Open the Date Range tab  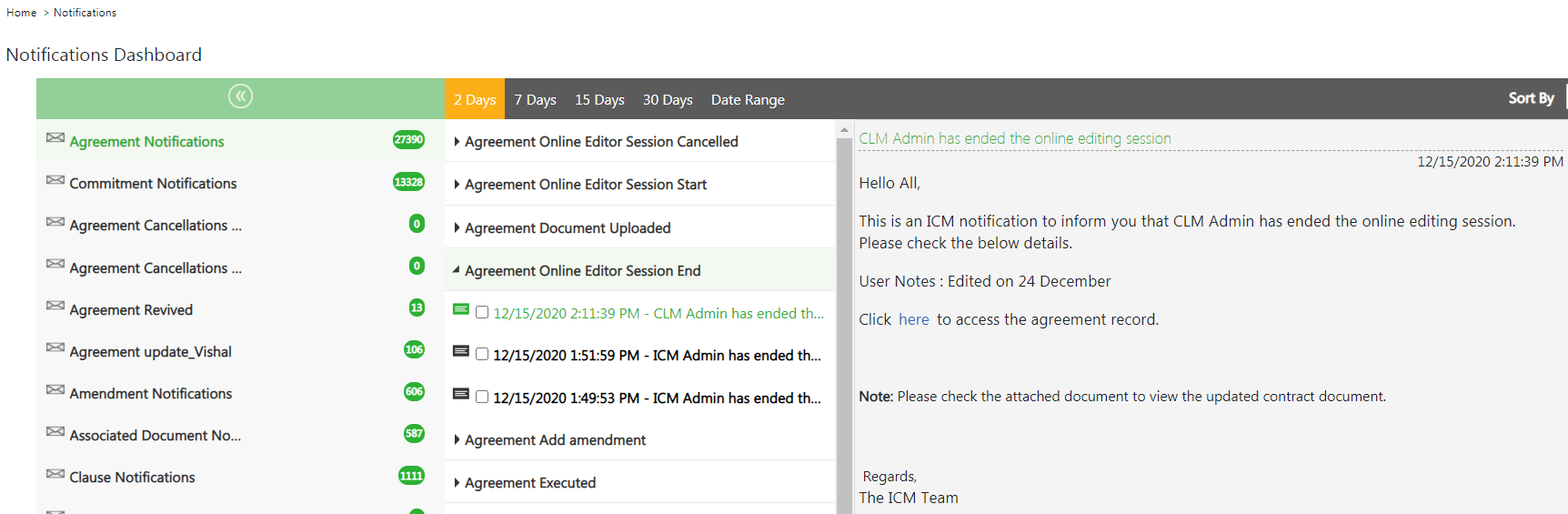click(x=748, y=100)
